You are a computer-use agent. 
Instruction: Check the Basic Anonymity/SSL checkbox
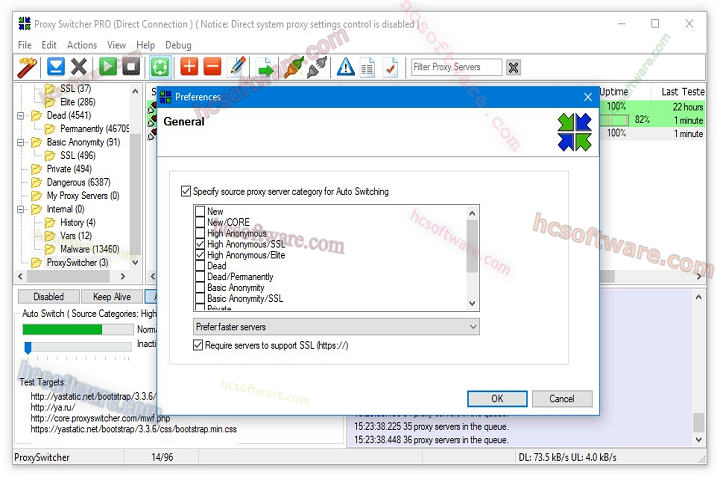click(x=200, y=299)
